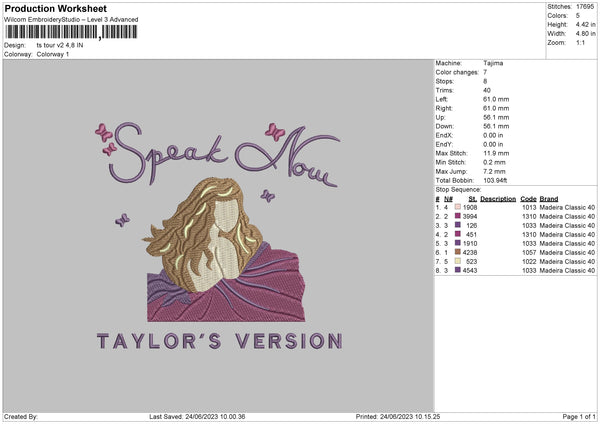Image resolution: width=600 pixels, height=424 pixels.
Task: Click the 'St.' column header
Action: click(x=473, y=199)
